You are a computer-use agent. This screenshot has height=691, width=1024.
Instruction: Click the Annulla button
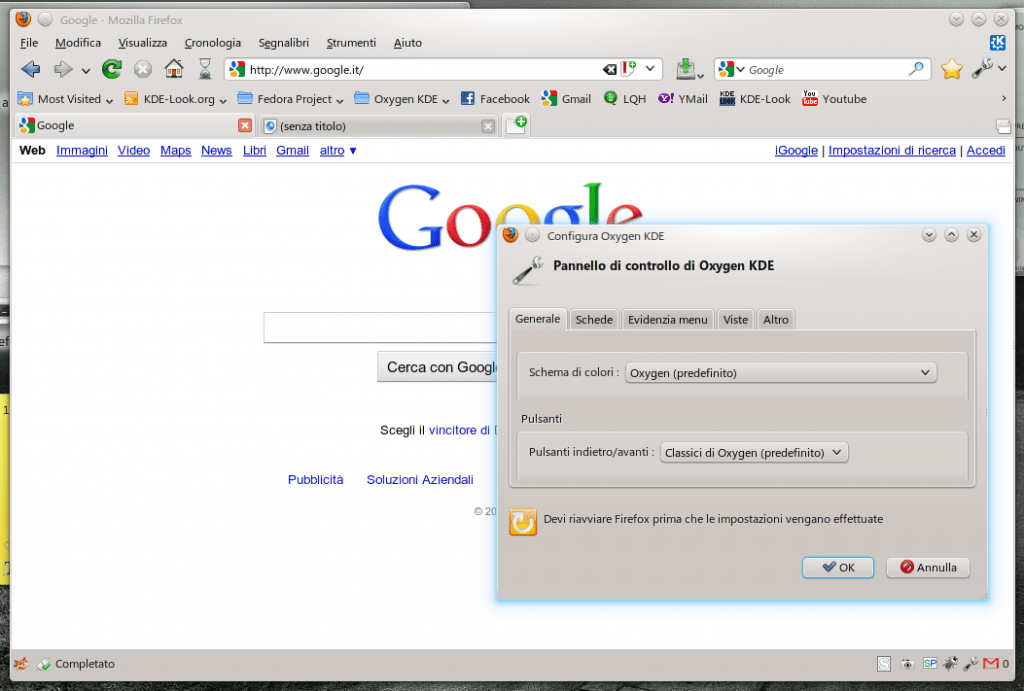tap(927, 568)
